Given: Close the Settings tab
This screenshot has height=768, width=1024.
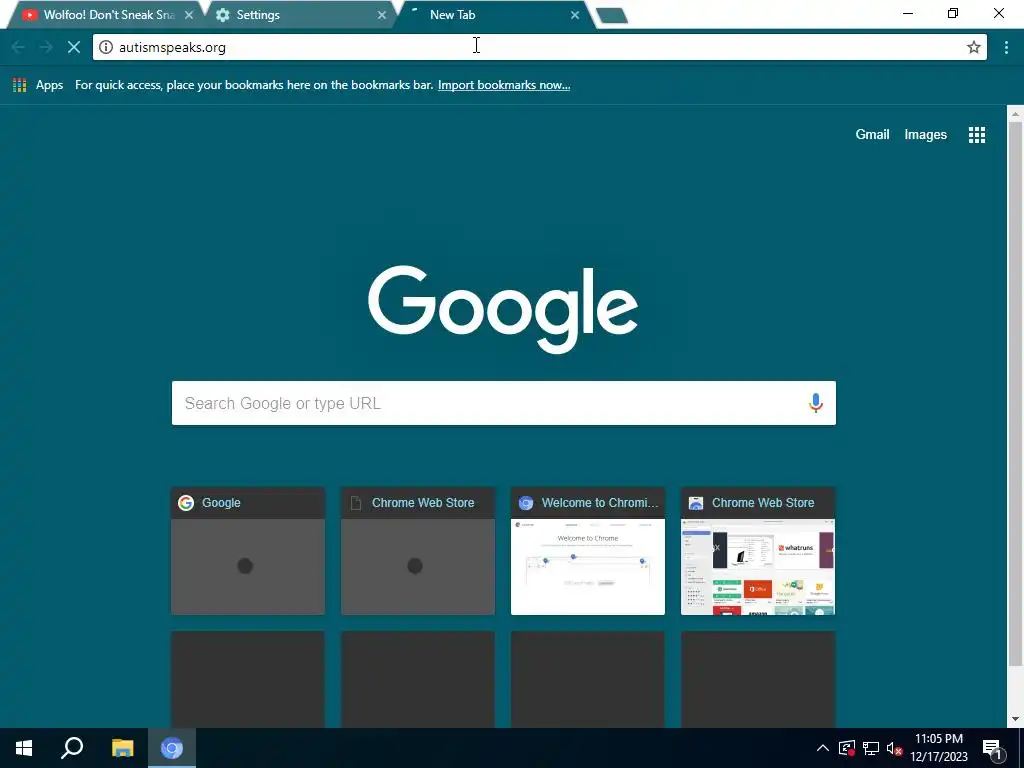Looking at the screenshot, I should [382, 14].
